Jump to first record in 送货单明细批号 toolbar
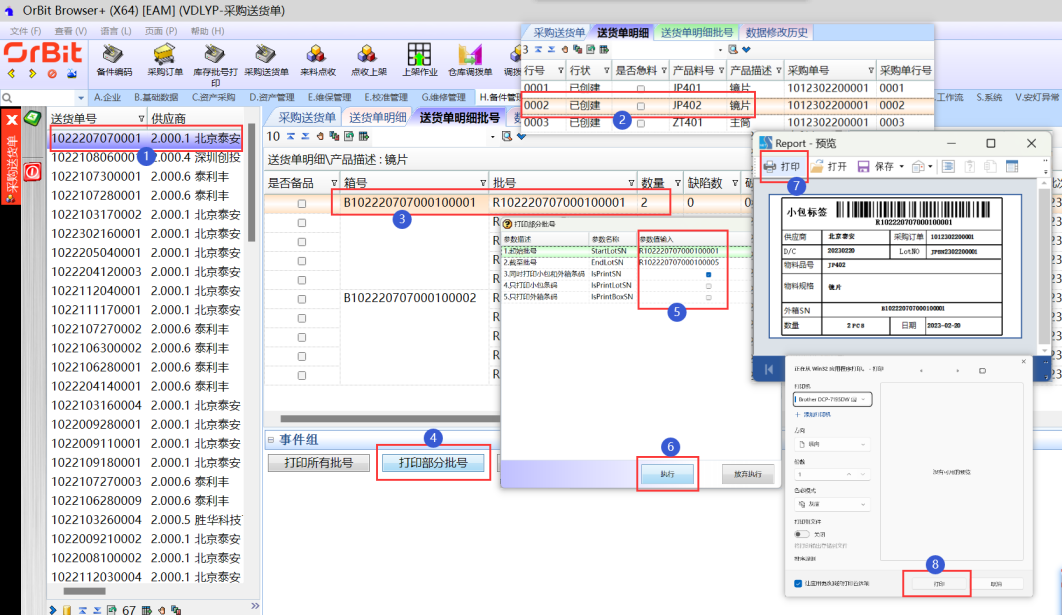 pyautogui.click(x=291, y=136)
